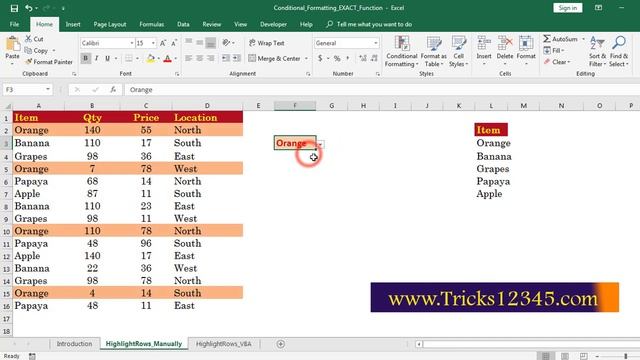
Task: Open the AutoSum dropdown arrow
Action: pyautogui.click(x=583, y=39)
